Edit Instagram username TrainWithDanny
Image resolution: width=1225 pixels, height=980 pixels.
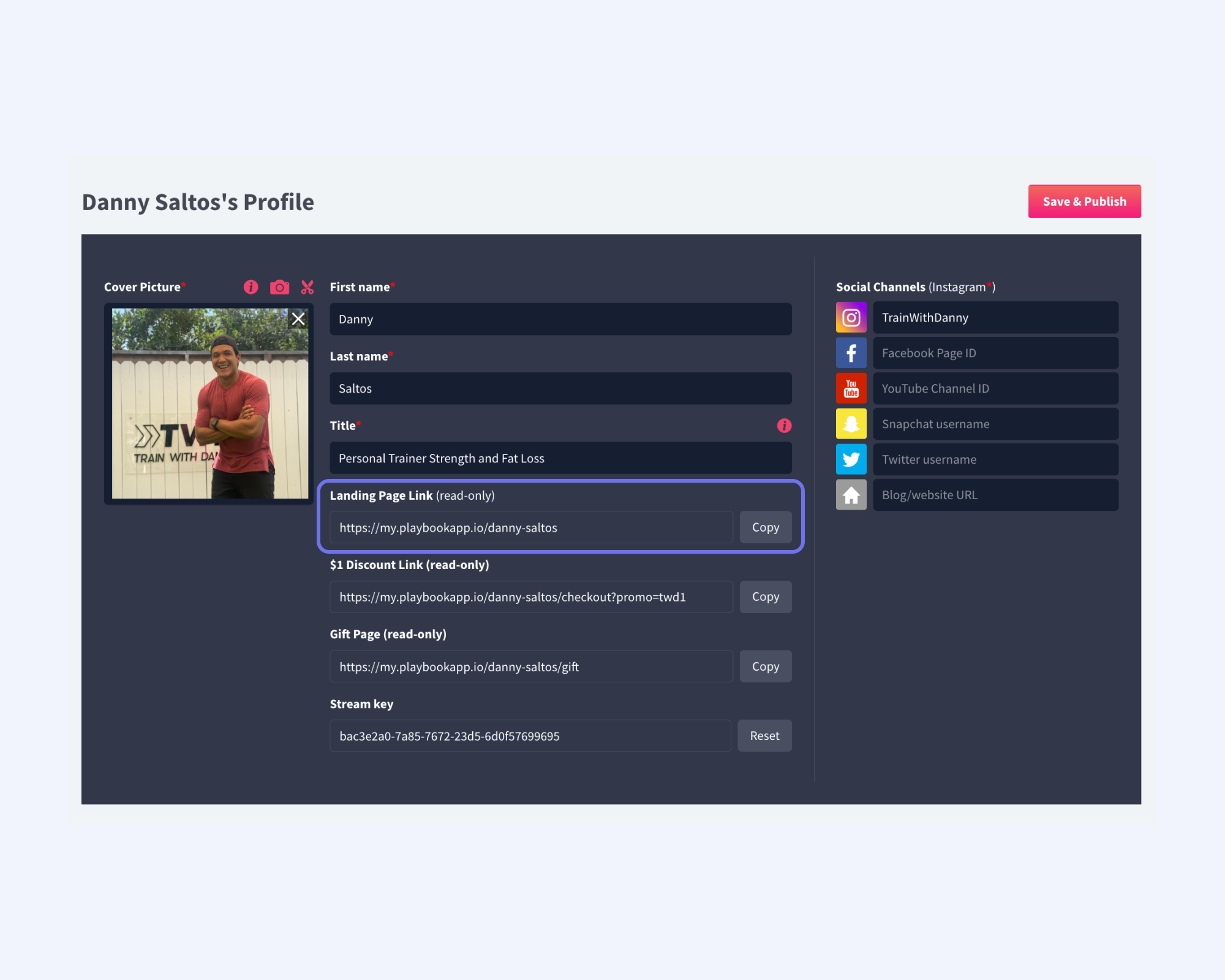995,317
